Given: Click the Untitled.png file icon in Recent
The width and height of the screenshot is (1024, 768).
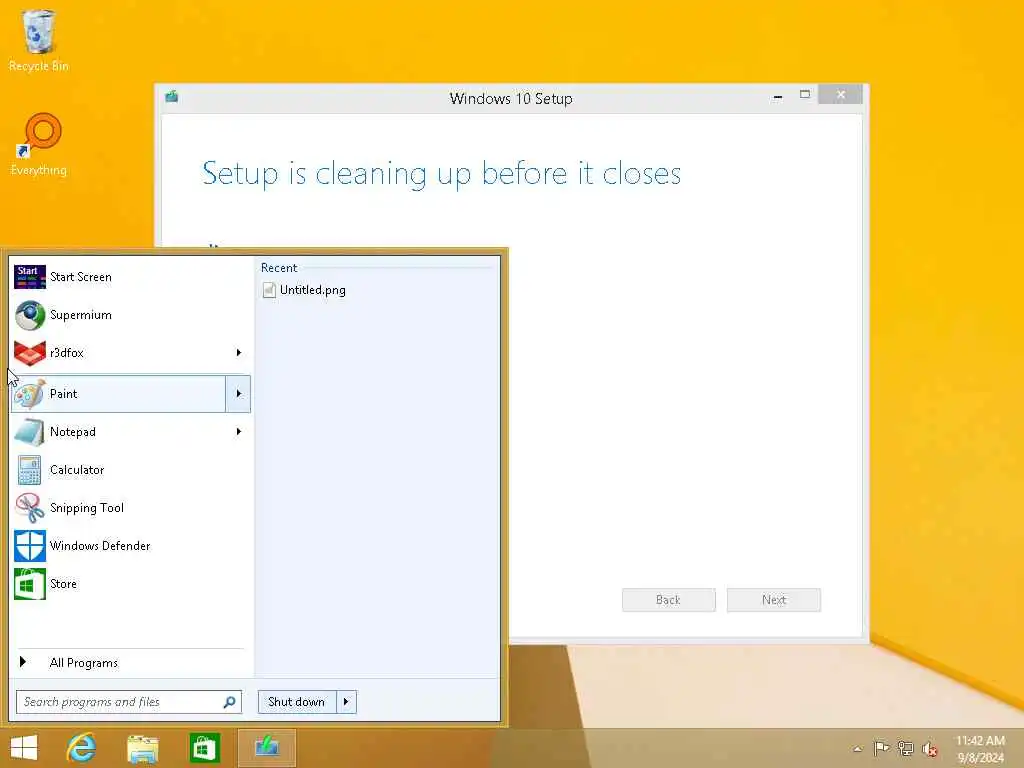Looking at the screenshot, I should [269, 290].
